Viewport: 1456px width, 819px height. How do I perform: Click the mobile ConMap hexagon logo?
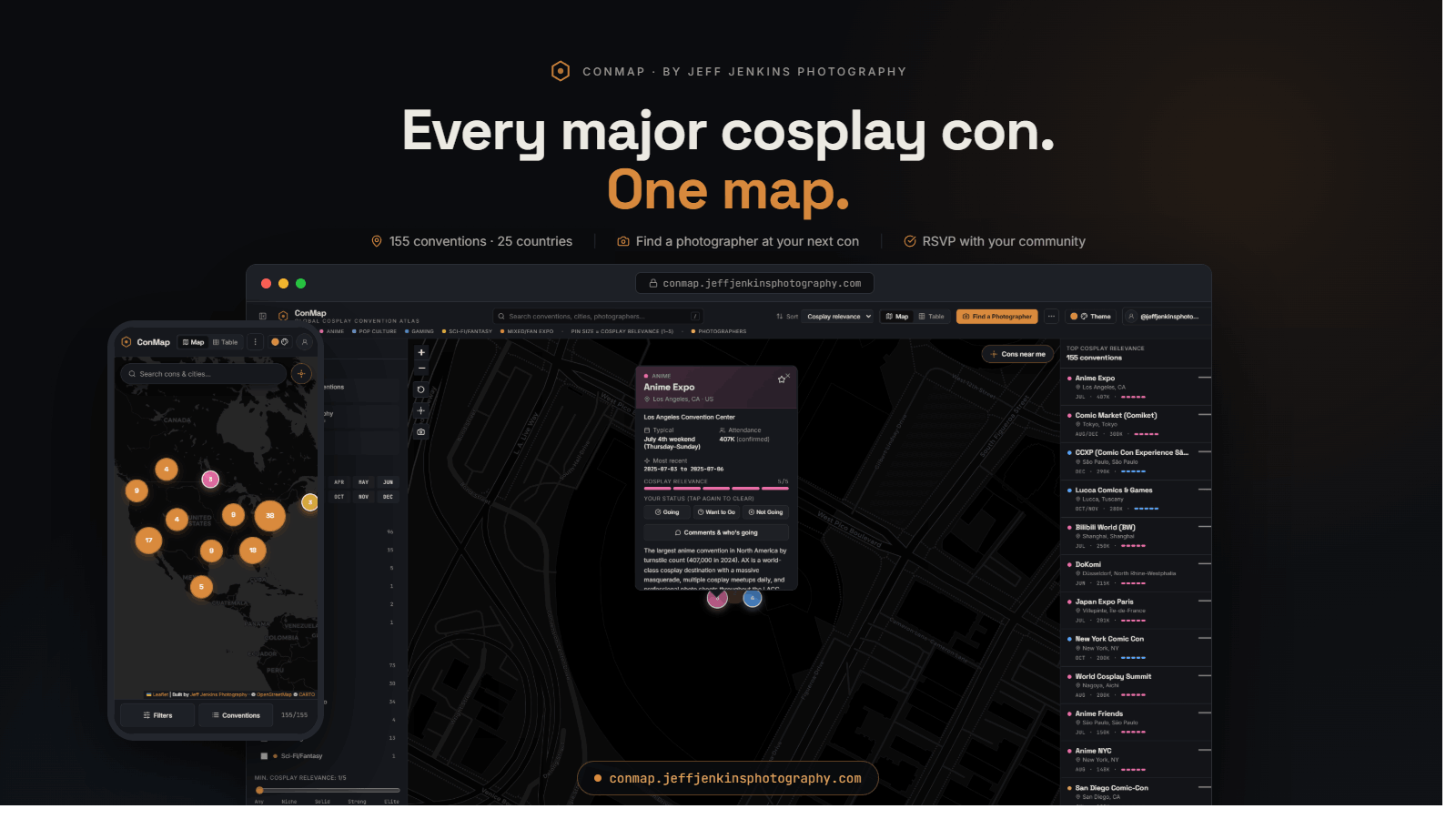pos(126,342)
